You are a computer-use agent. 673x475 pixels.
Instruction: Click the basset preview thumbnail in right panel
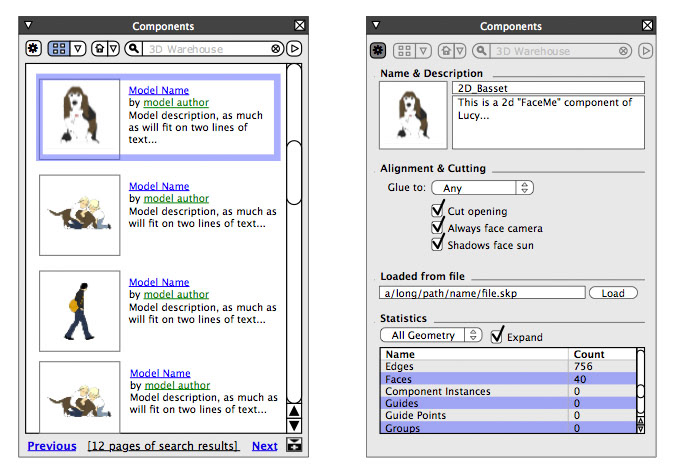(413, 115)
